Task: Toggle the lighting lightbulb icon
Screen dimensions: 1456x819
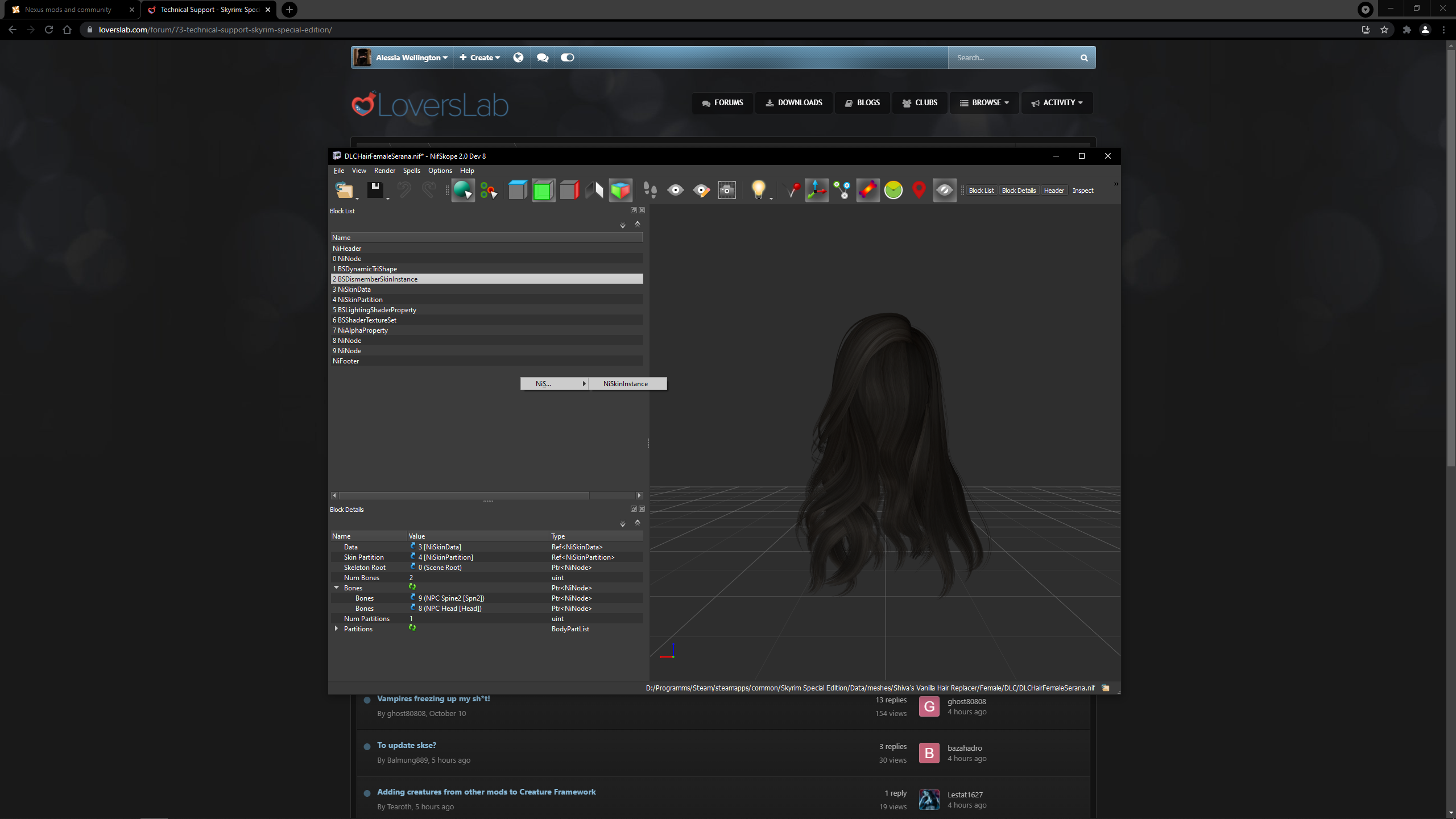Action: click(758, 190)
